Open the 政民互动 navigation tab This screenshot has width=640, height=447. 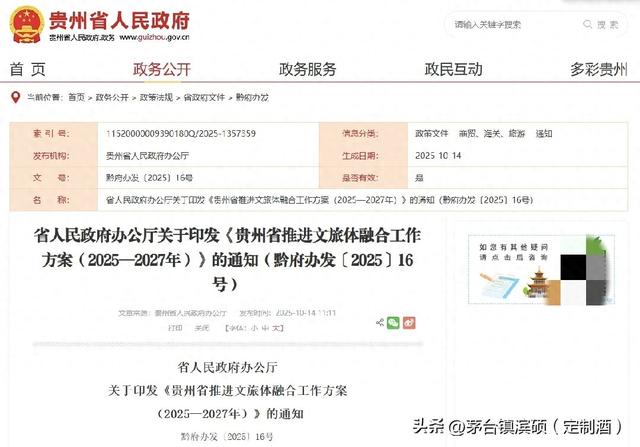pos(453,69)
